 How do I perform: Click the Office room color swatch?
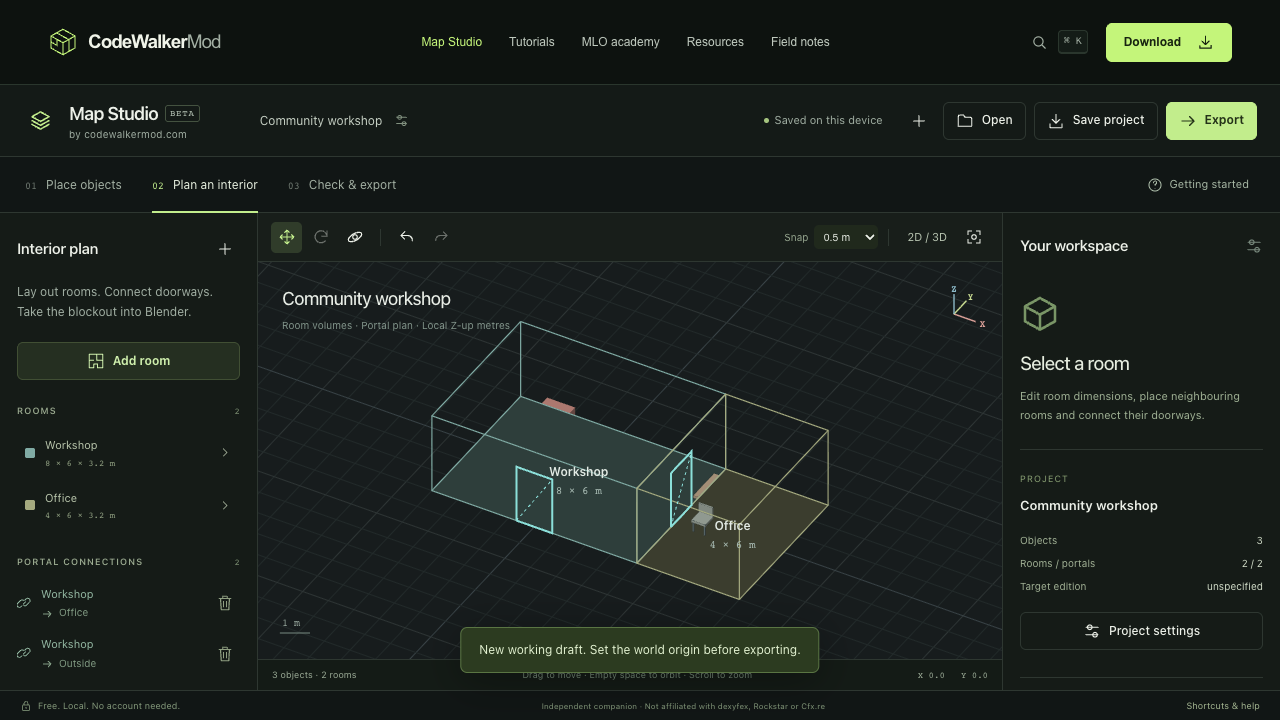pyautogui.click(x=30, y=506)
